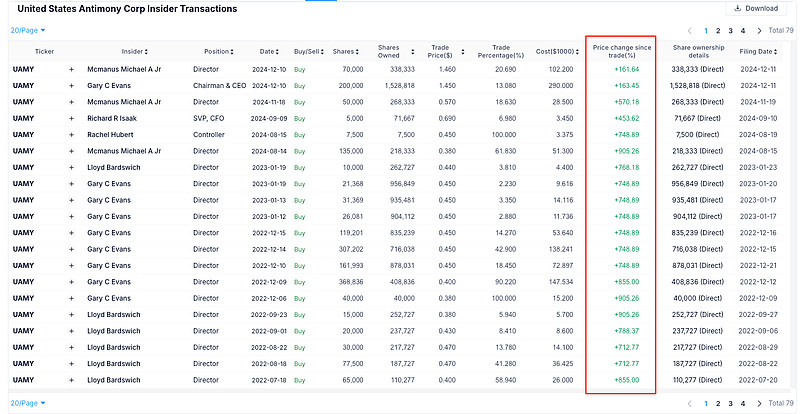Viewport: 800px width, 414px height.
Task: Expand the 2022-08-18 Lloyd Bardswich row
Action: click(x=71, y=363)
